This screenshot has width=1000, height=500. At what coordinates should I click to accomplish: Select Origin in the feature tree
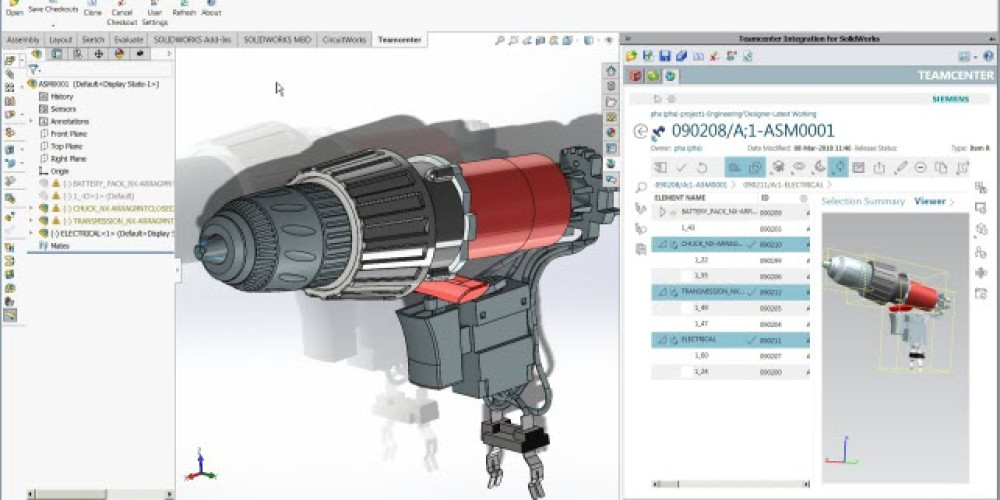tap(59, 171)
